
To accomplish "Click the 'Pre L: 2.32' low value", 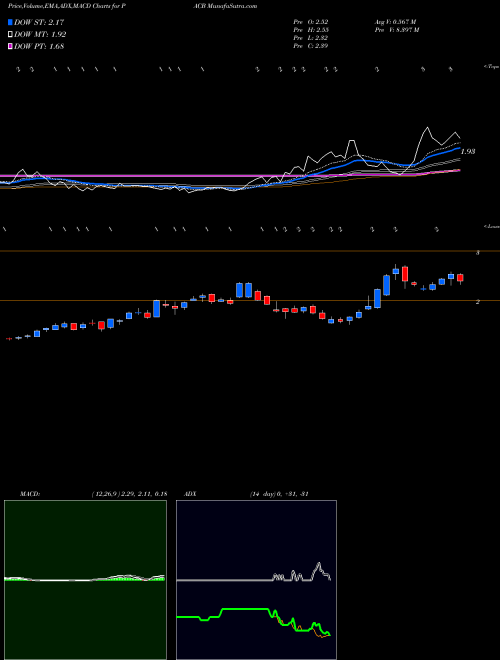I will click(x=311, y=38).
